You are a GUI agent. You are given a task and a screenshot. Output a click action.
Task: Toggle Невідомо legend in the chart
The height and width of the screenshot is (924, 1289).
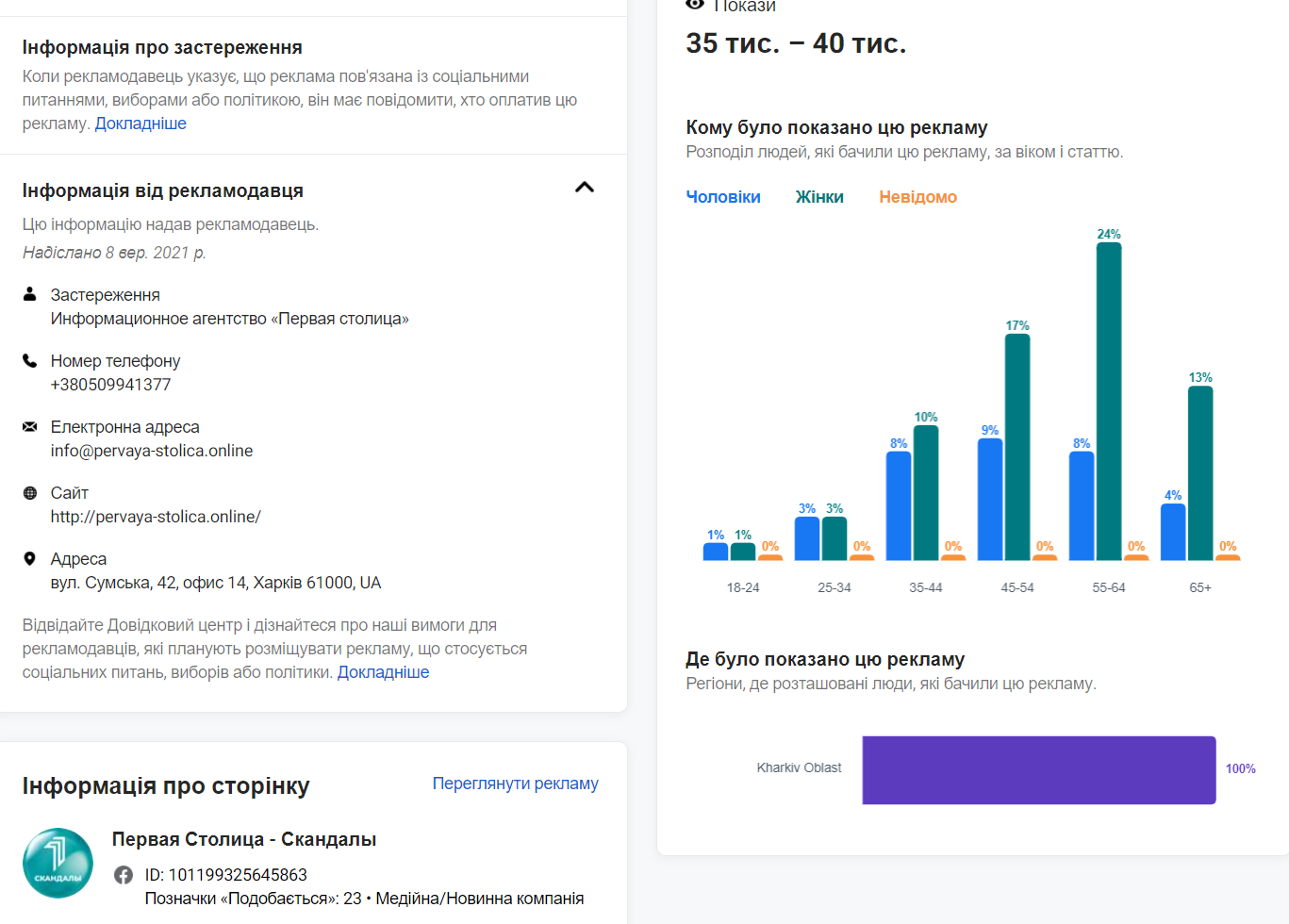coord(917,197)
